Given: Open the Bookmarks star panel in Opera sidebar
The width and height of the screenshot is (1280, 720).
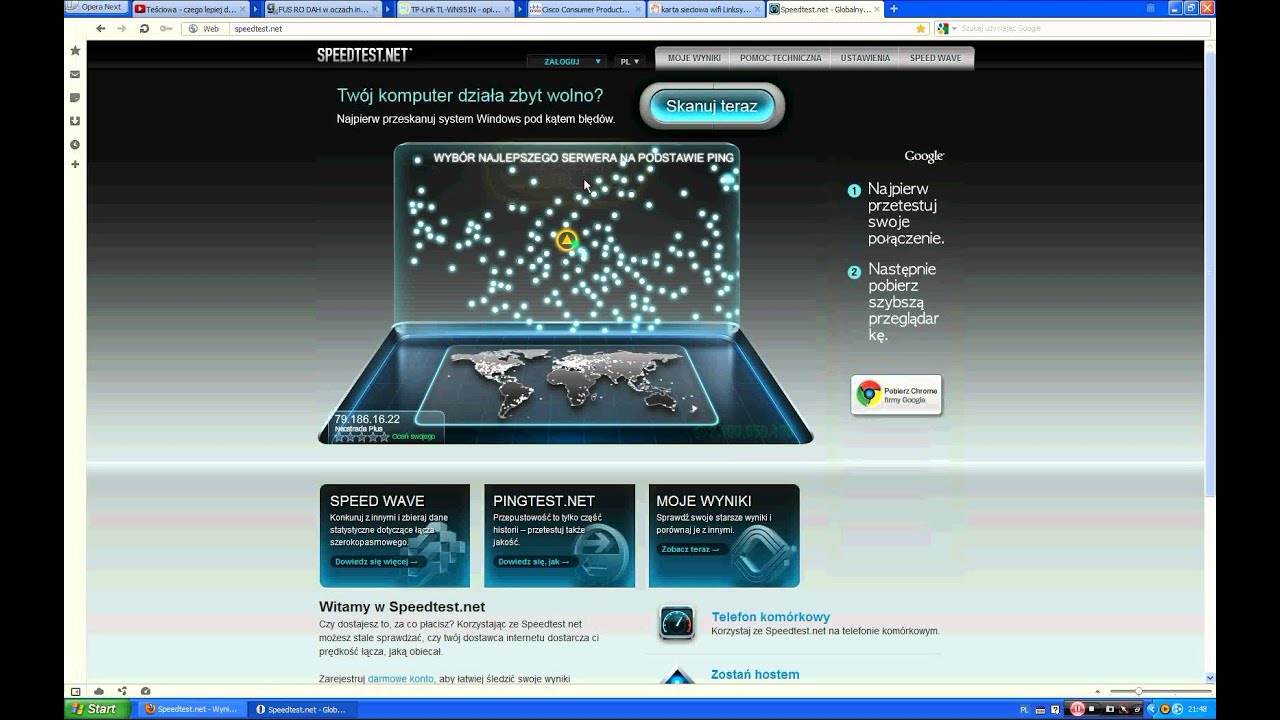Looking at the screenshot, I should [75, 50].
